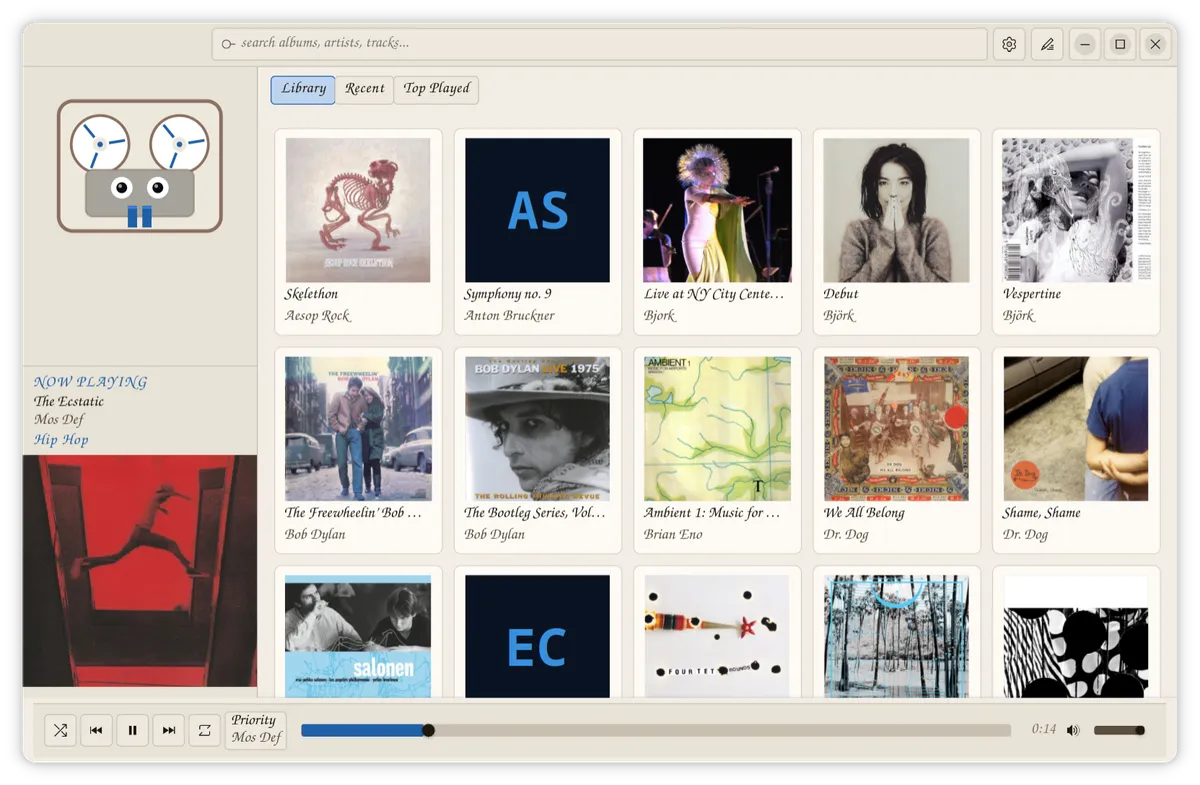Click the We All Belong title
The image size is (1200, 785).
[864, 513]
